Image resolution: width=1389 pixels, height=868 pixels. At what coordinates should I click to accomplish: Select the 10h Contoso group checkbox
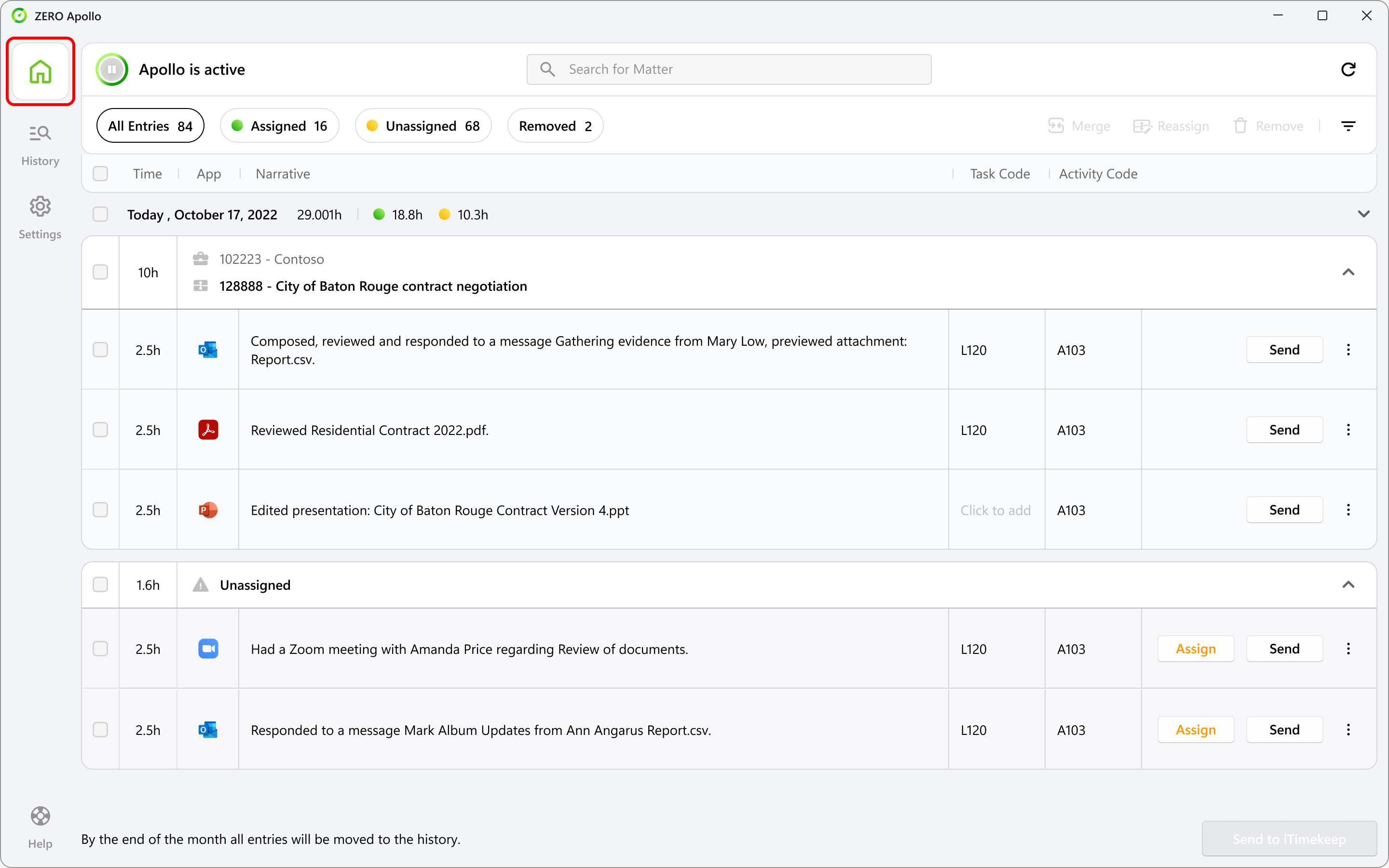[x=100, y=272]
